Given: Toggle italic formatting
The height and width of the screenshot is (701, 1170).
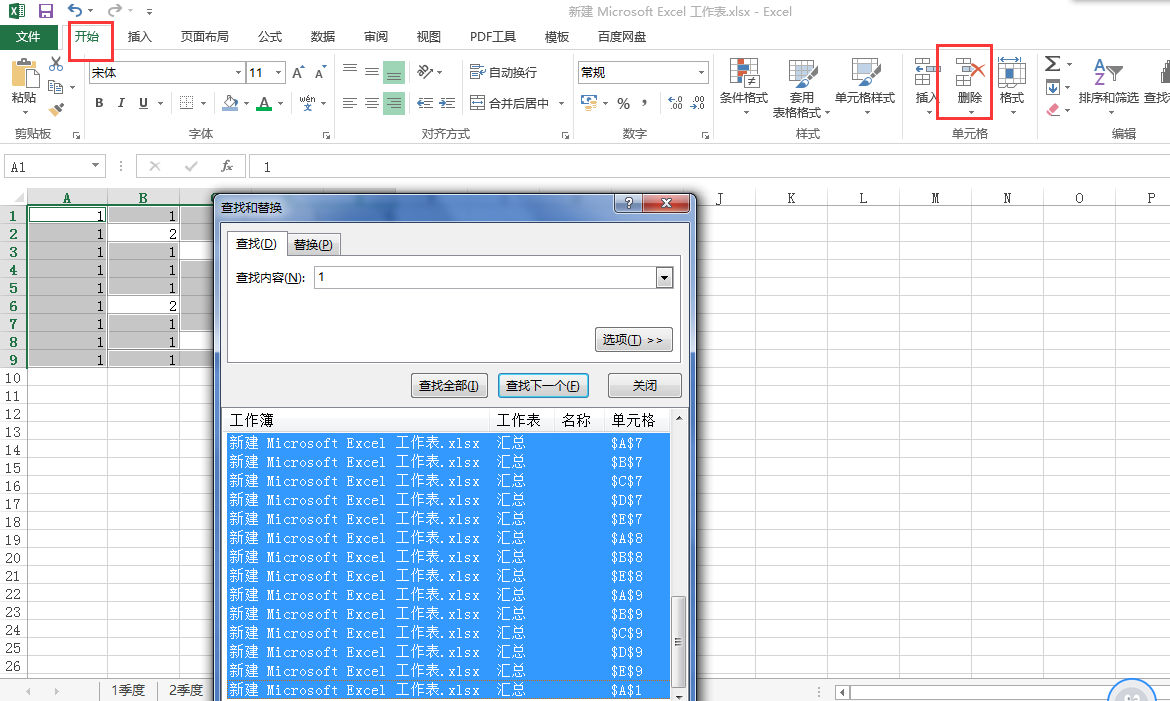Looking at the screenshot, I should click(121, 103).
